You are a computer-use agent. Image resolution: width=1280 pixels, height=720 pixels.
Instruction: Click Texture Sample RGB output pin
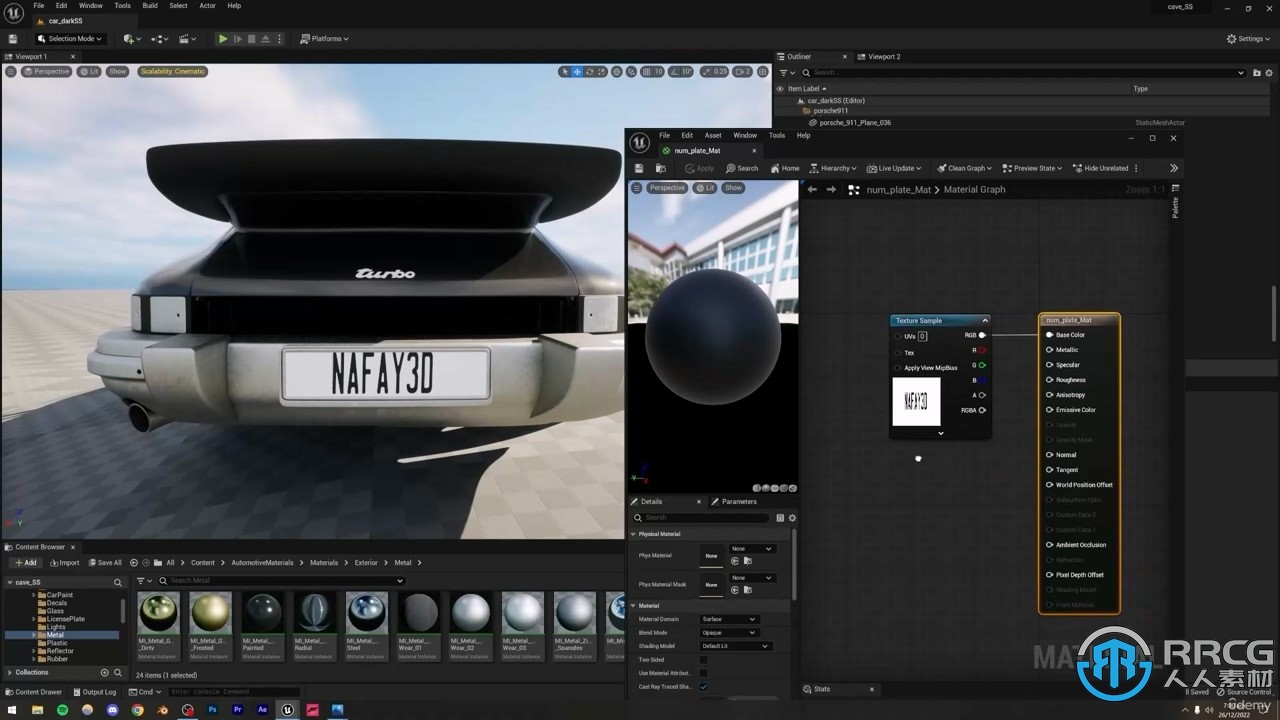[982, 335]
